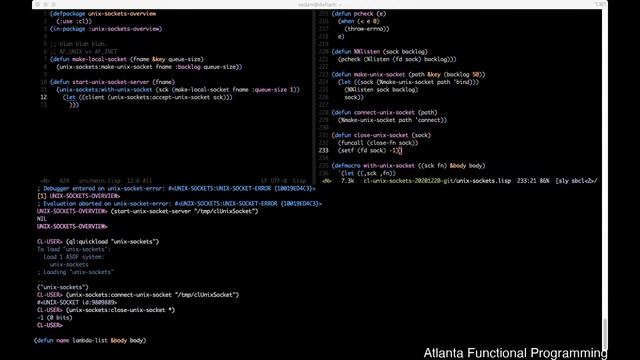The width and height of the screenshot is (640, 360).
Task: Click the empty UNIX-SOCKETS-OVERVIEW> prompt
Action: pos(72,227)
